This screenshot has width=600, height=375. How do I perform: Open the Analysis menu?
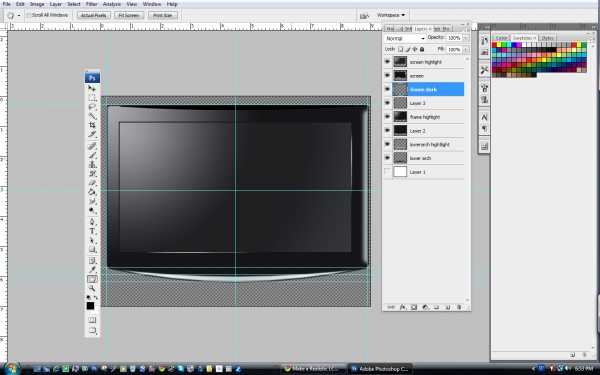[x=112, y=4]
